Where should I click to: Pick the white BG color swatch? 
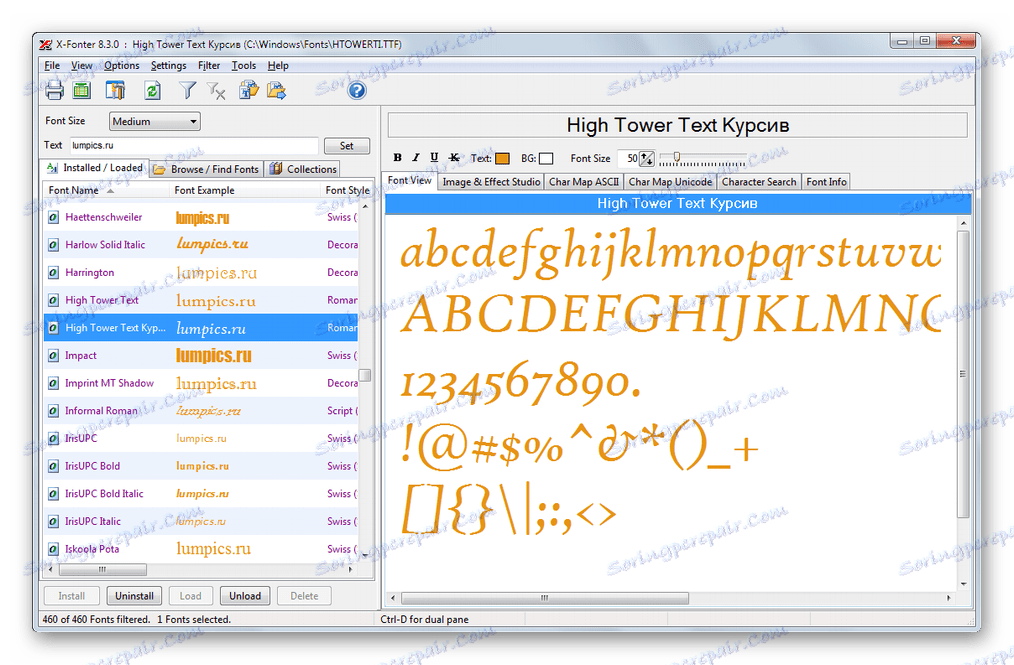point(546,158)
